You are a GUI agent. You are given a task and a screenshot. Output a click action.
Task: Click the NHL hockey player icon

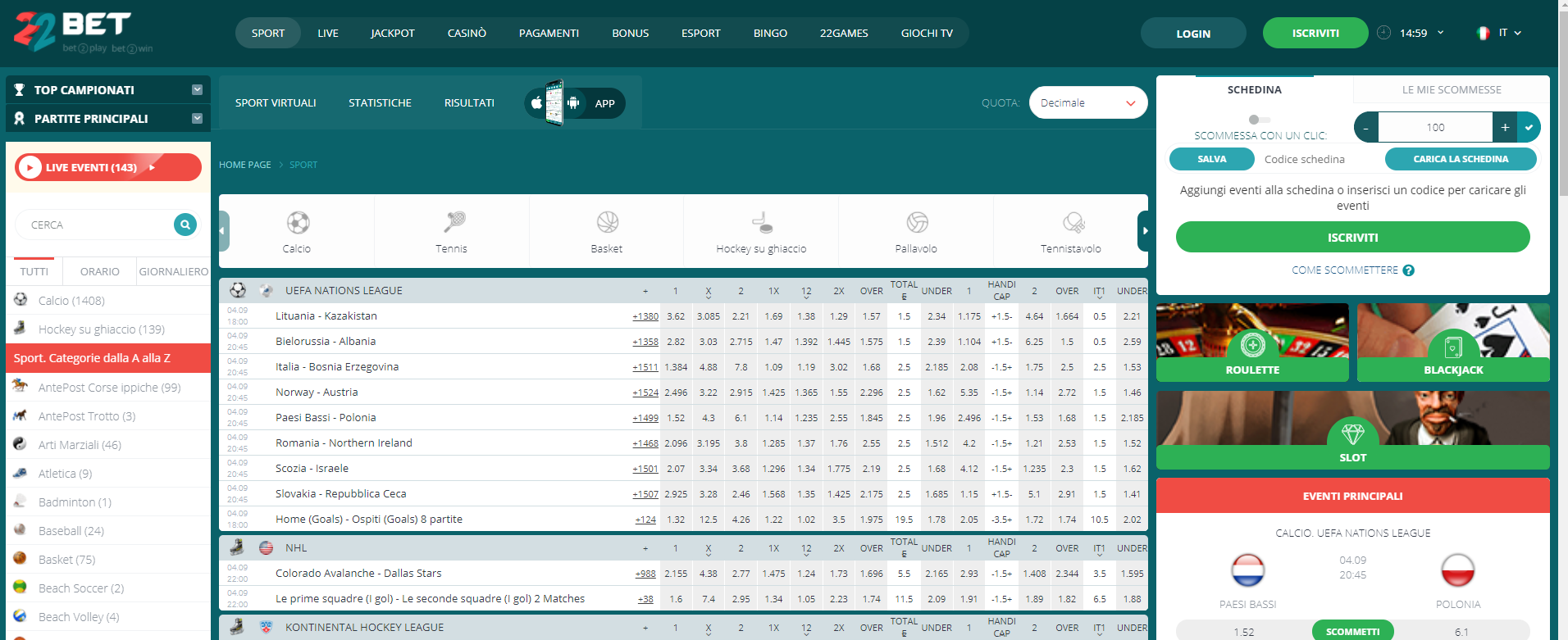click(x=237, y=547)
